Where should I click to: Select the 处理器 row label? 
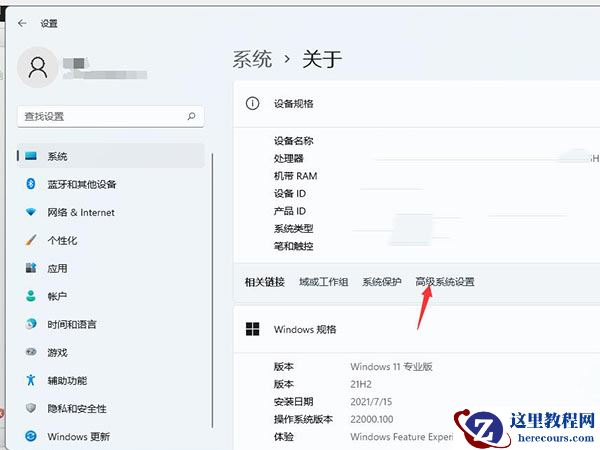click(289, 158)
